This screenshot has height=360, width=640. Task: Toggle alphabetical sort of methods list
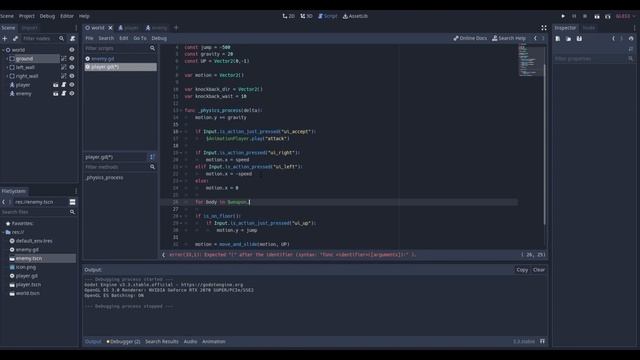(152, 157)
